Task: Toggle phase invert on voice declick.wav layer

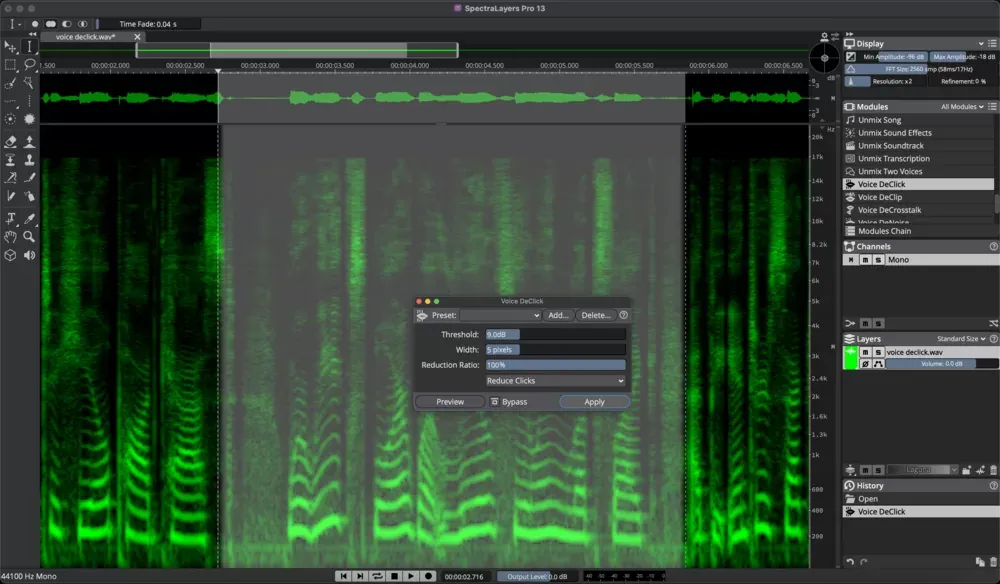Action: [865, 363]
